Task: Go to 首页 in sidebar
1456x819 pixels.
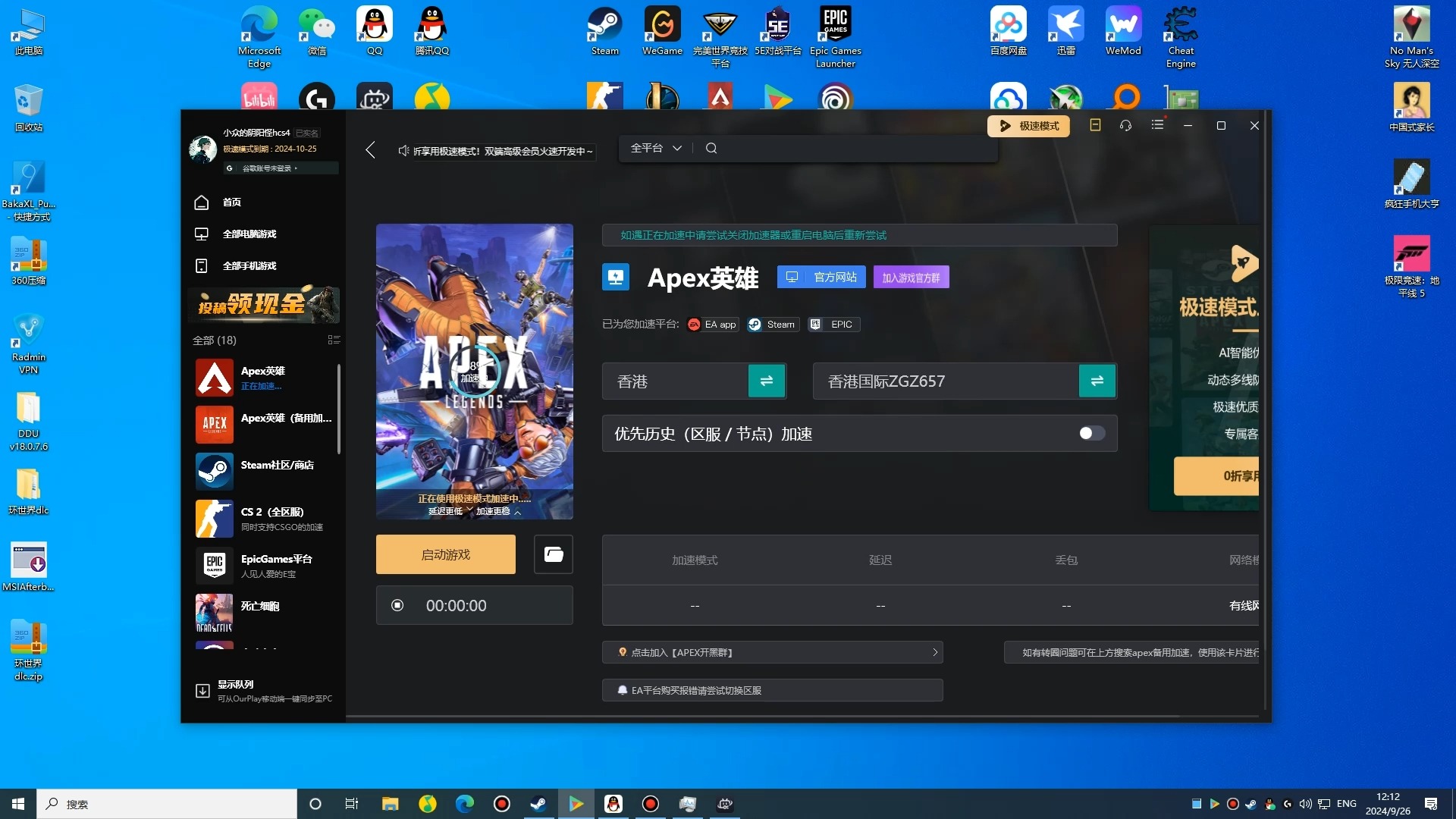Action: 231,202
